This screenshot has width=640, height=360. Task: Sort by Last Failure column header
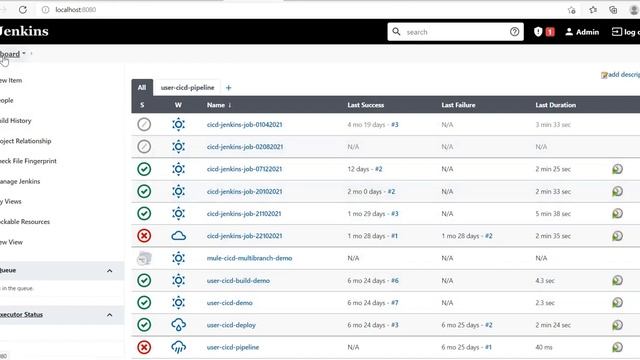pos(458,105)
